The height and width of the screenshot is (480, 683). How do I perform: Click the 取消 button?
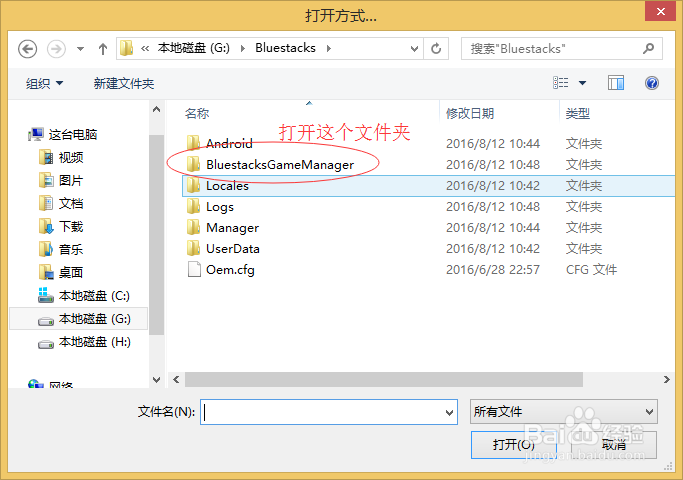point(614,445)
